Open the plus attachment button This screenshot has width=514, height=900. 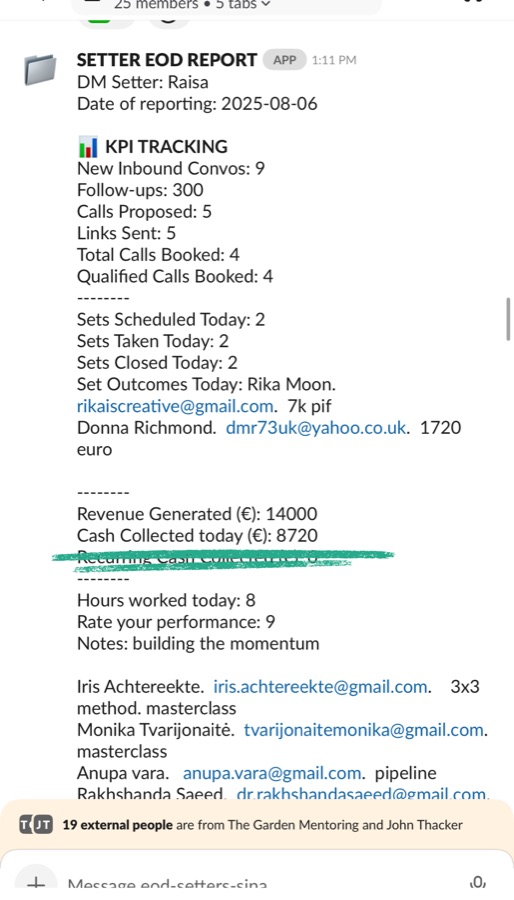(36, 883)
